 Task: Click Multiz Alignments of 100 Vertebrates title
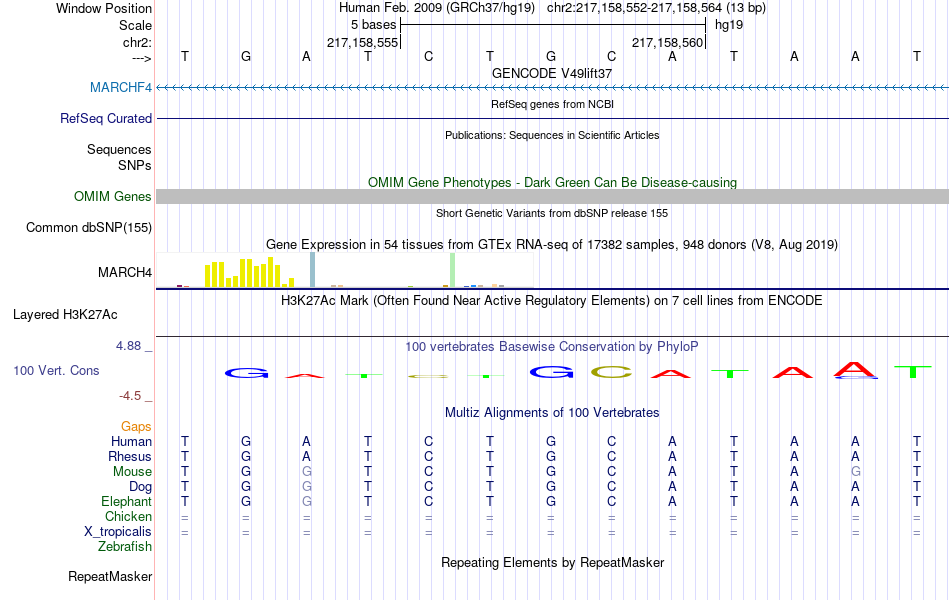[552, 413]
